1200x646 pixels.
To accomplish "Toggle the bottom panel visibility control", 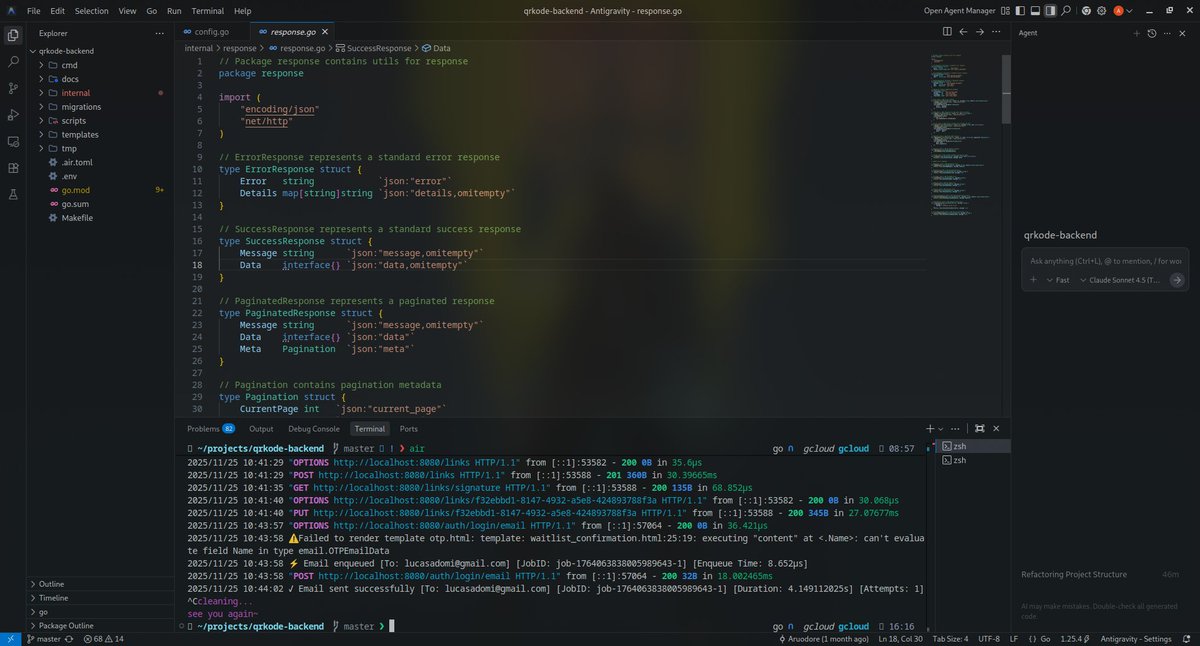I will pyautogui.click(x=1037, y=10).
